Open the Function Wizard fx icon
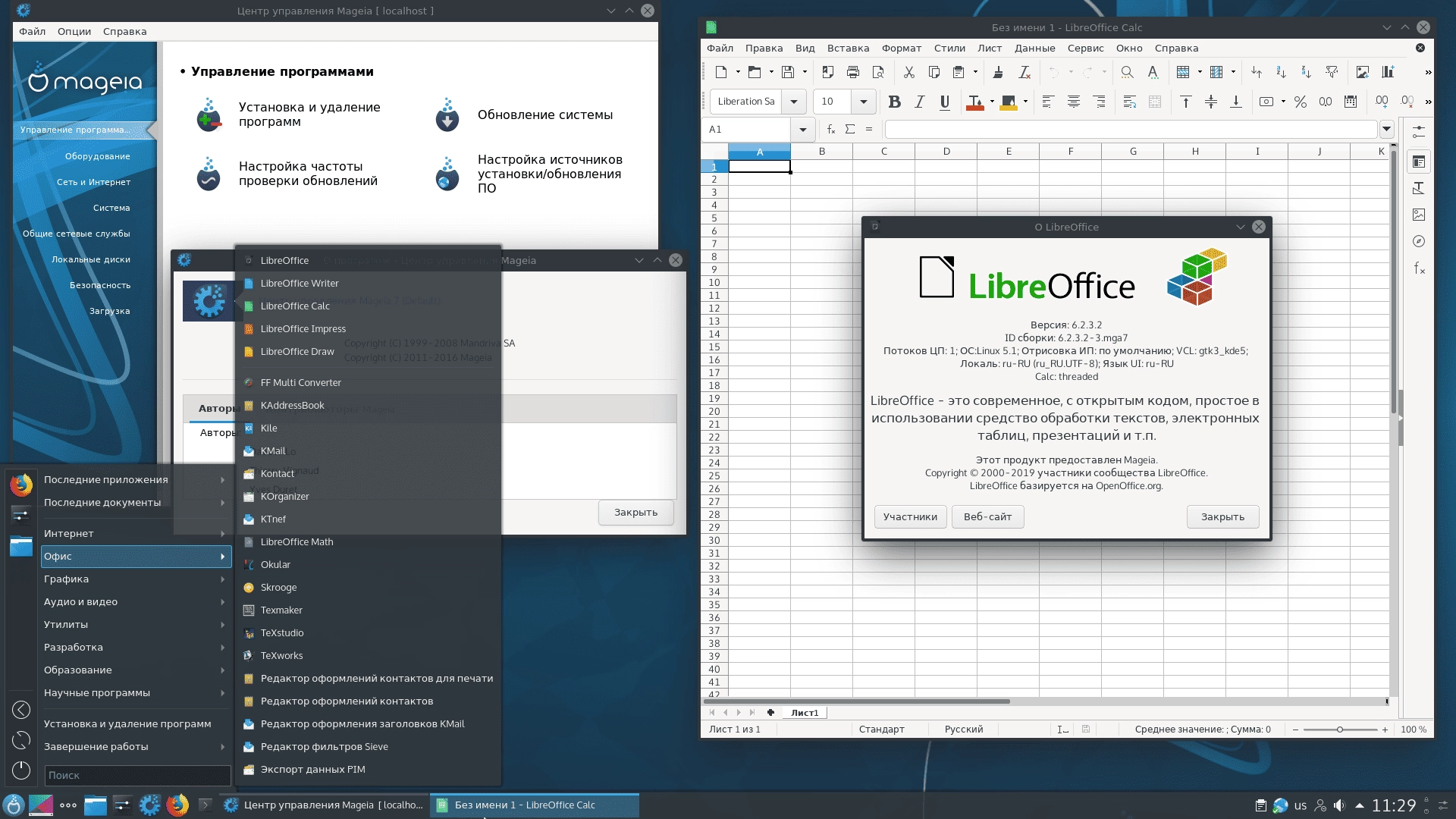Image resolution: width=1456 pixels, height=819 pixels. click(831, 130)
